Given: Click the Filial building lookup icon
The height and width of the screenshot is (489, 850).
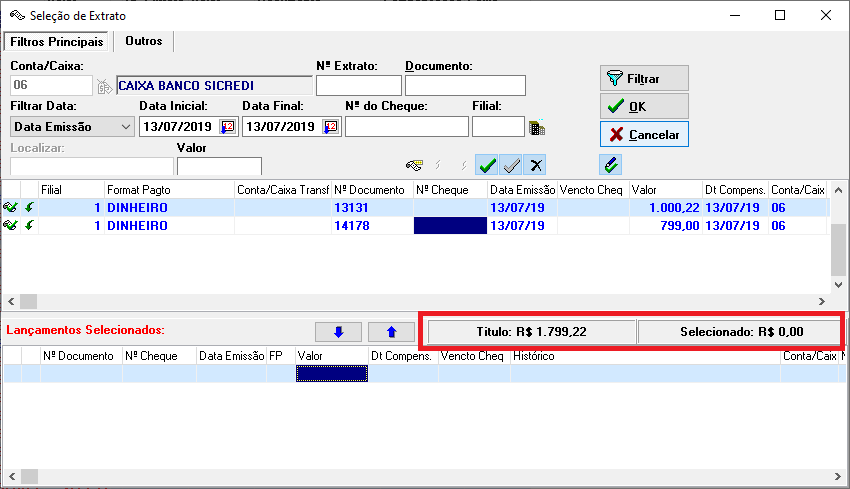Looking at the screenshot, I should (537, 127).
